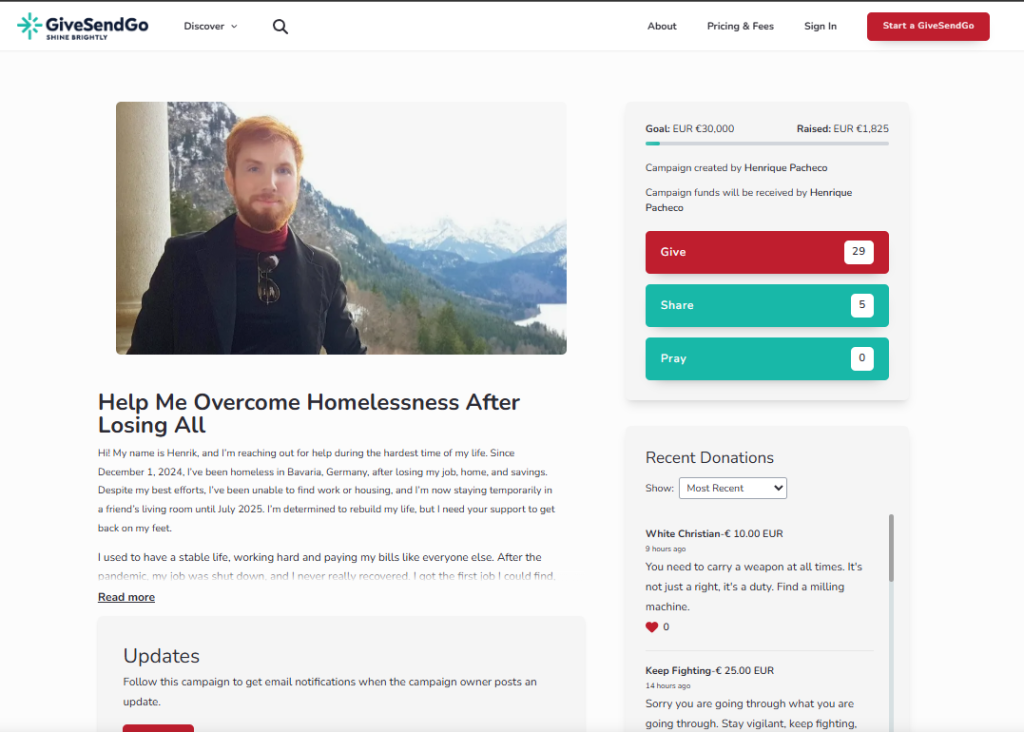Click the teal Share button
Image resolution: width=1024 pixels, height=732 pixels.
click(767, 306)
